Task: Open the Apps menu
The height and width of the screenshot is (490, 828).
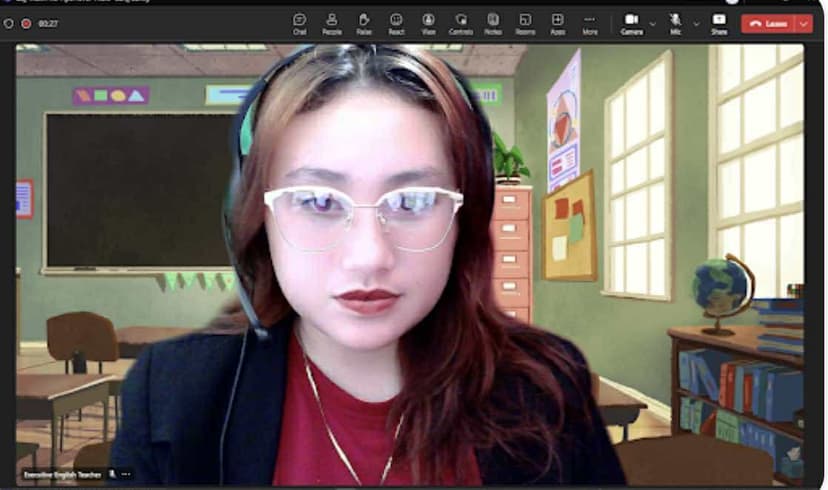Action: (557, 23)
